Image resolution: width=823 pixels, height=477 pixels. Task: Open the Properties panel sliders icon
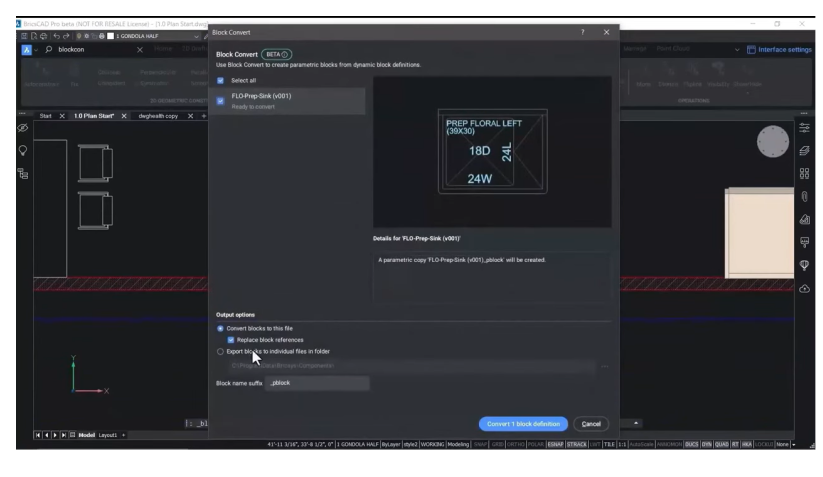tap(804, 128)
